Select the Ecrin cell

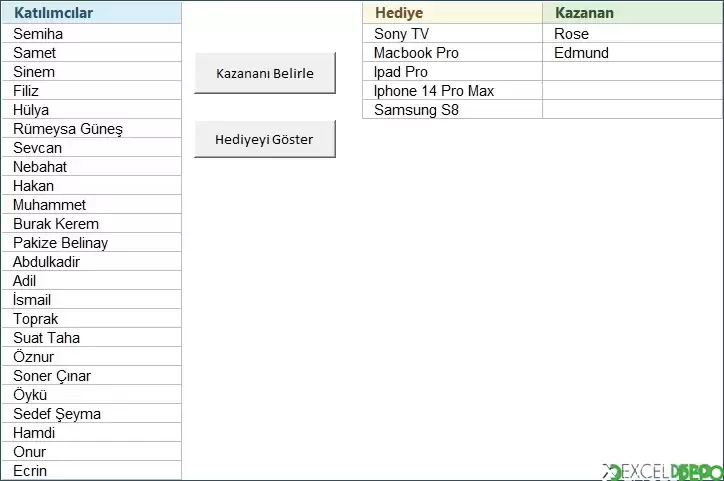point(91,470)
